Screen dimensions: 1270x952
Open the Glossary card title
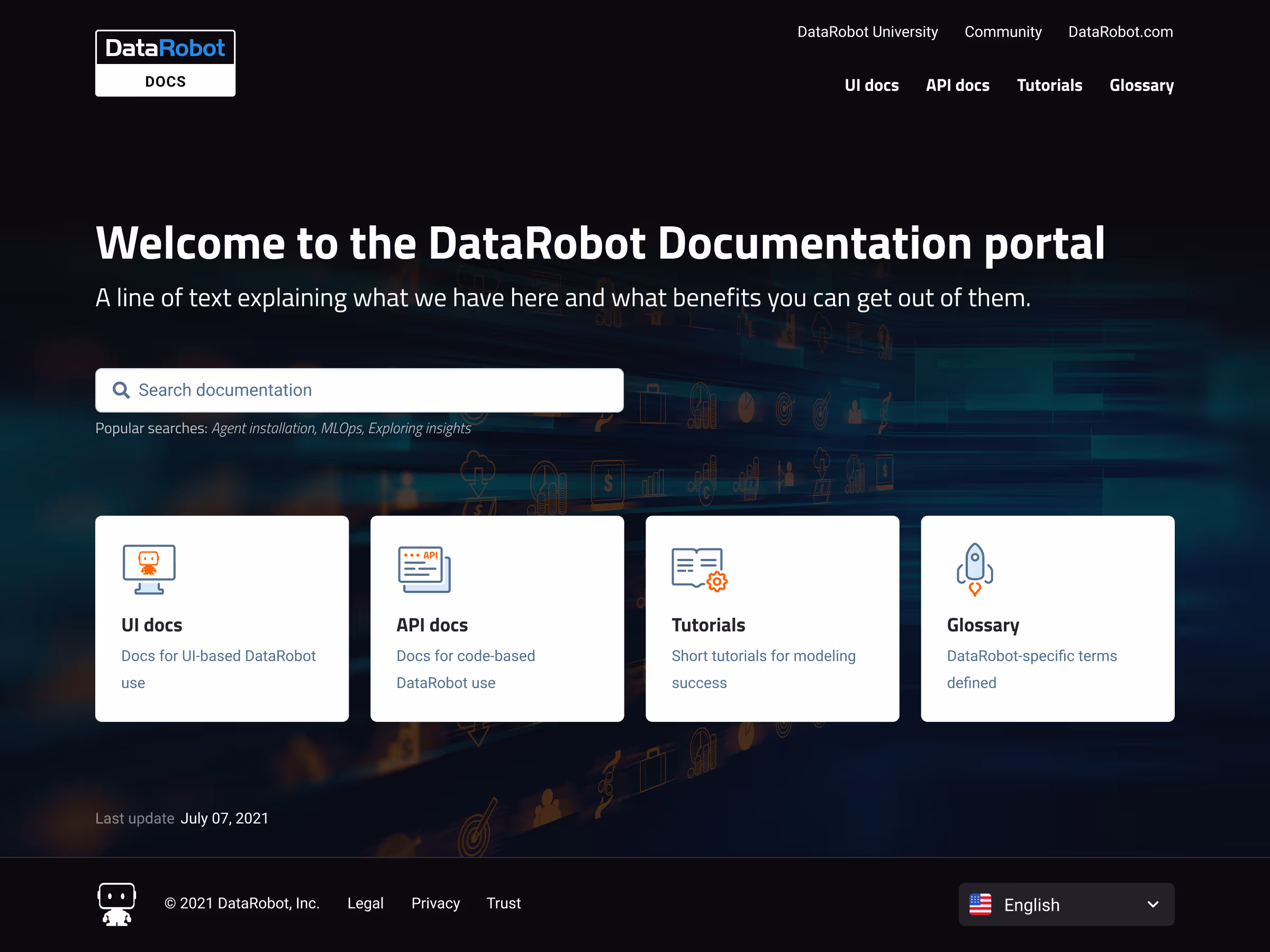pos(983,625)
